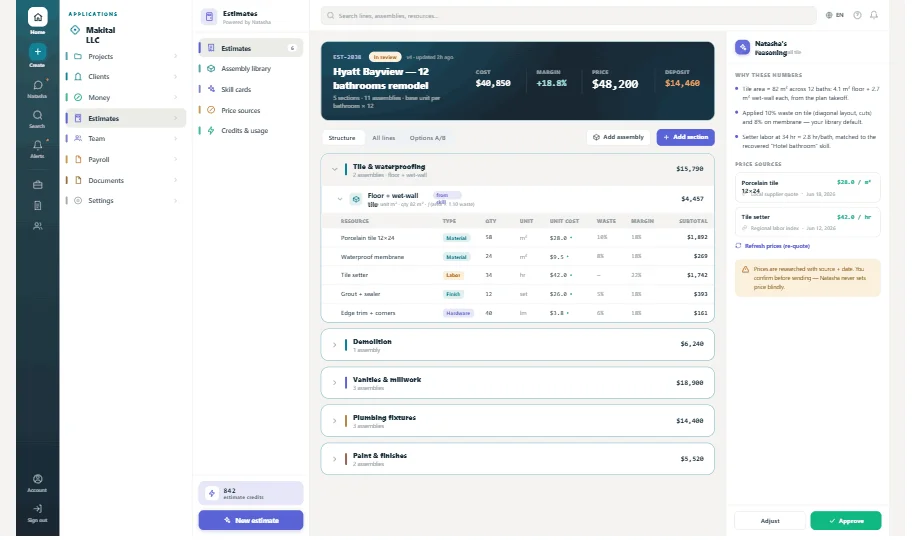
Task: Click Grout + sealer resource row
Action: pyautogui.click(x=517, y=294)
